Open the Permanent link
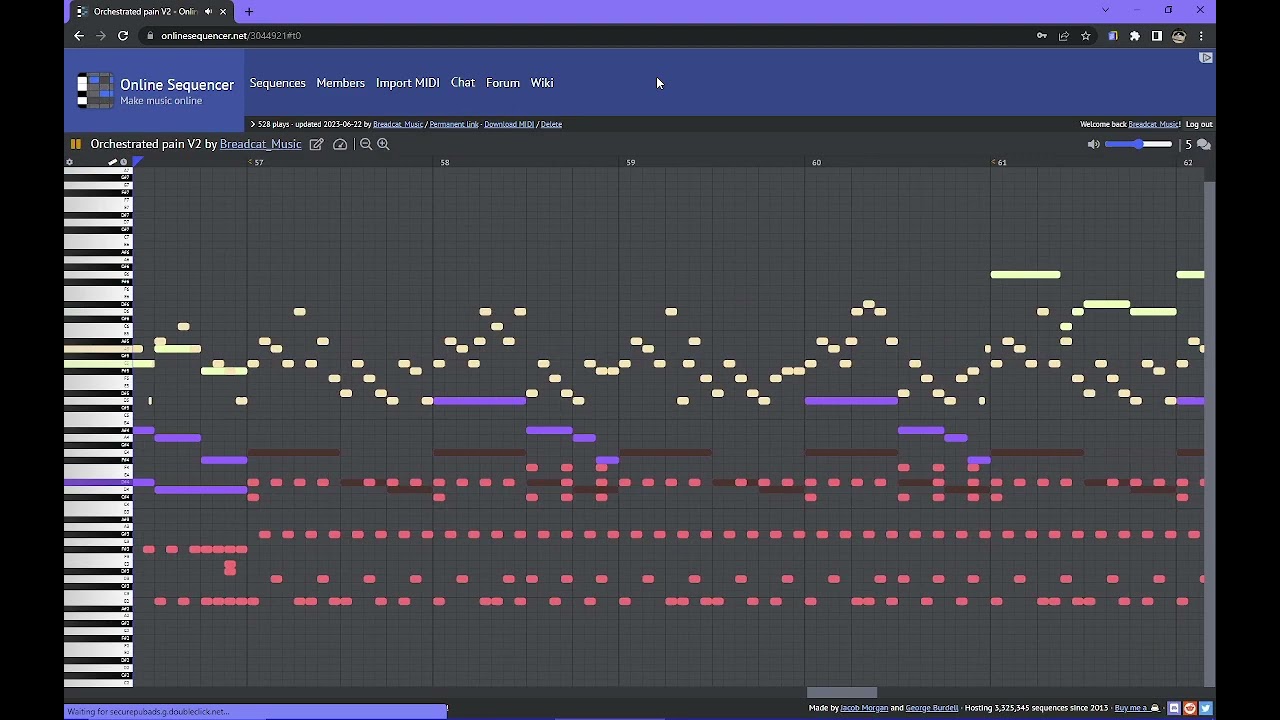The height and width of the screenshot is (720, 1280). coord(454,124)
